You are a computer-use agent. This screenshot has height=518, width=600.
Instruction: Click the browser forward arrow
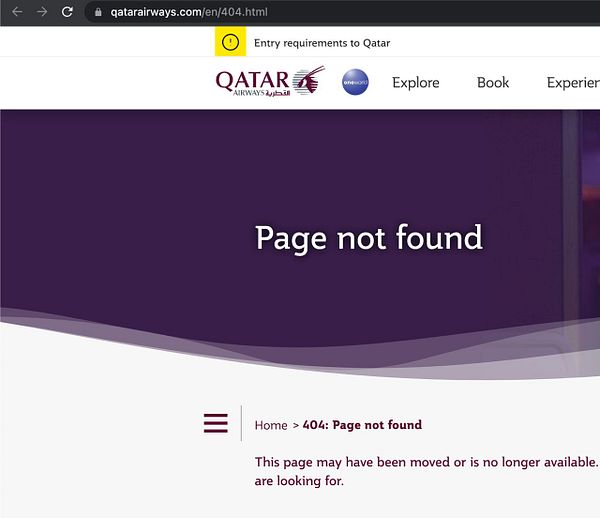coord(42,12)
